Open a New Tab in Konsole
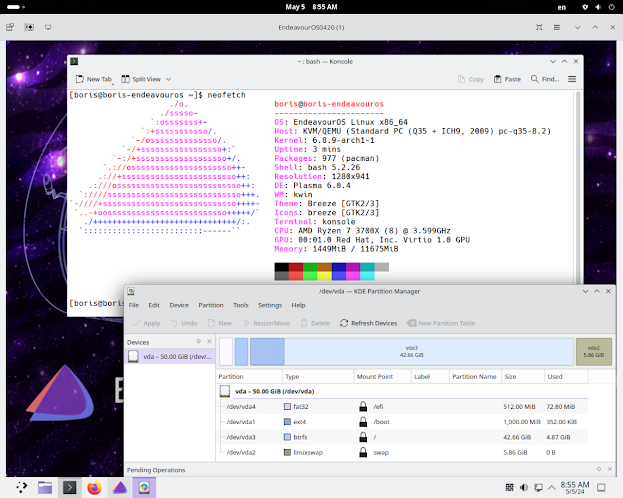 (93, 79)
